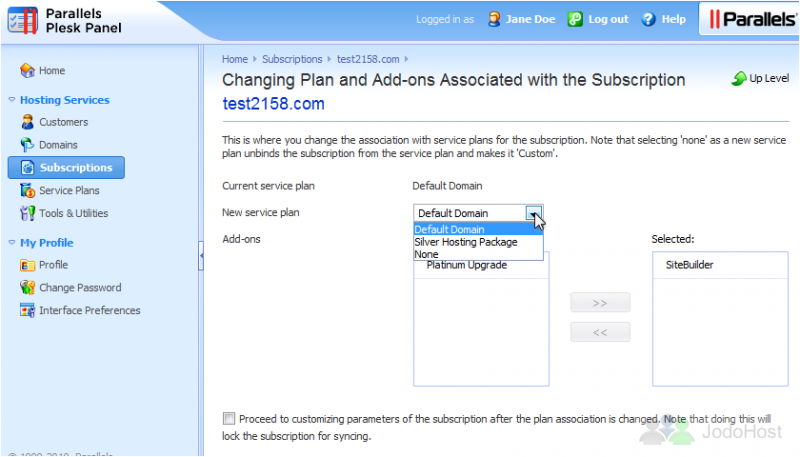
Task: Click the Change Password keys icon
Action: point(27,288)
